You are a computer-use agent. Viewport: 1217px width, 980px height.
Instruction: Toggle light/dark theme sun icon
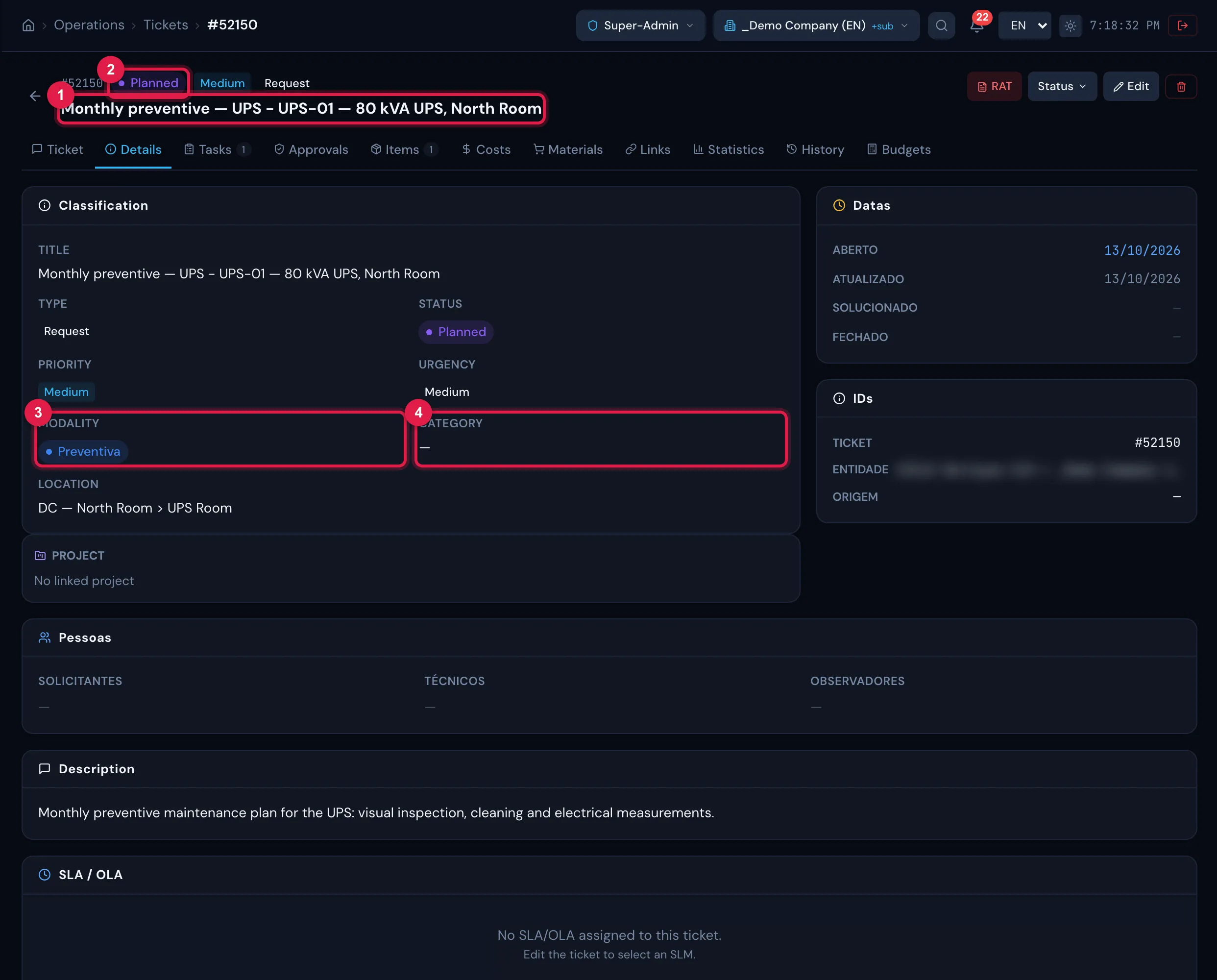coord(1070,25)
